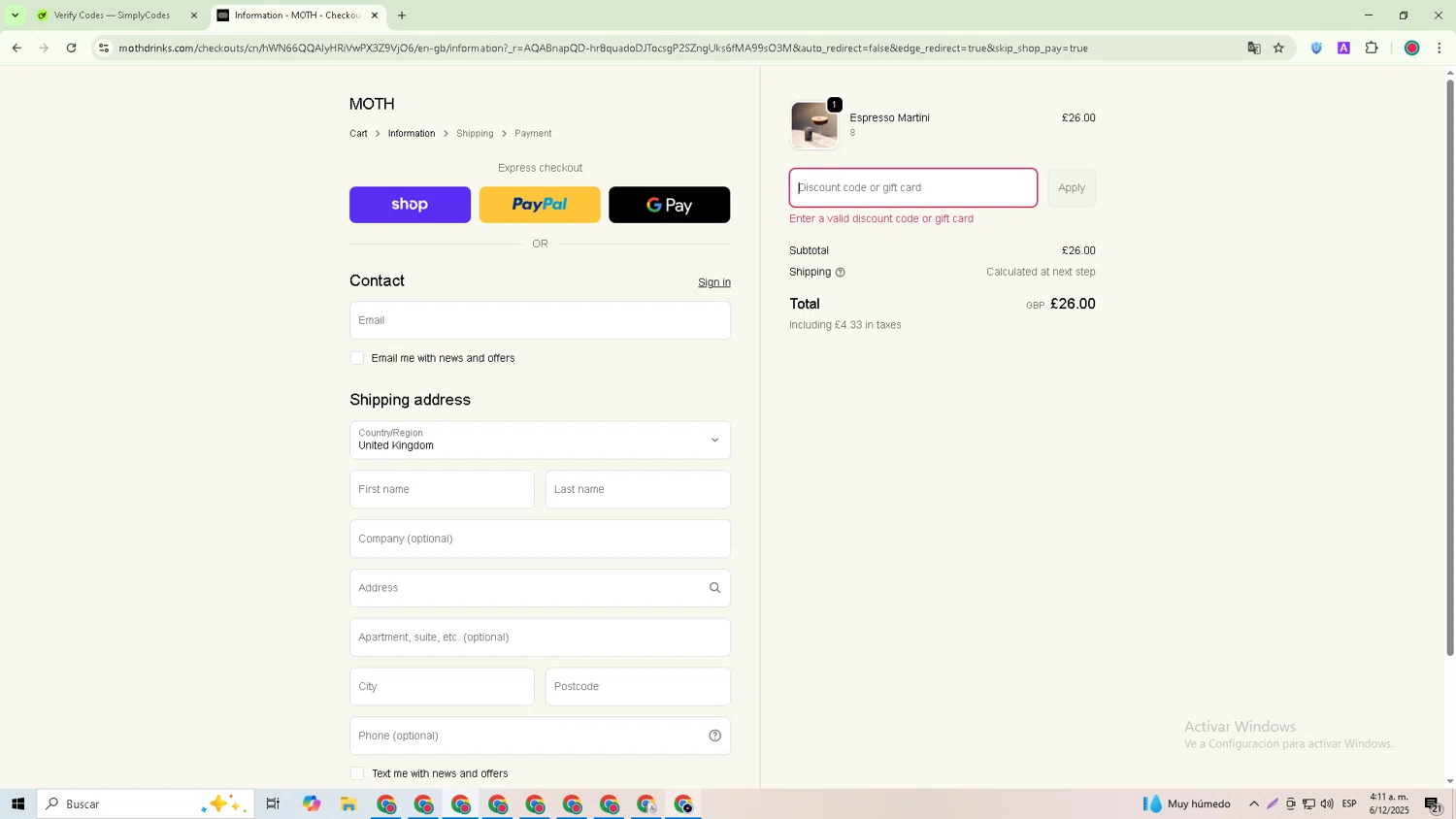Image resolution: width=1456 pixels, height=819 pixels.
Task: Open Chrome's three-dot menu
Action: (1439, 48)
